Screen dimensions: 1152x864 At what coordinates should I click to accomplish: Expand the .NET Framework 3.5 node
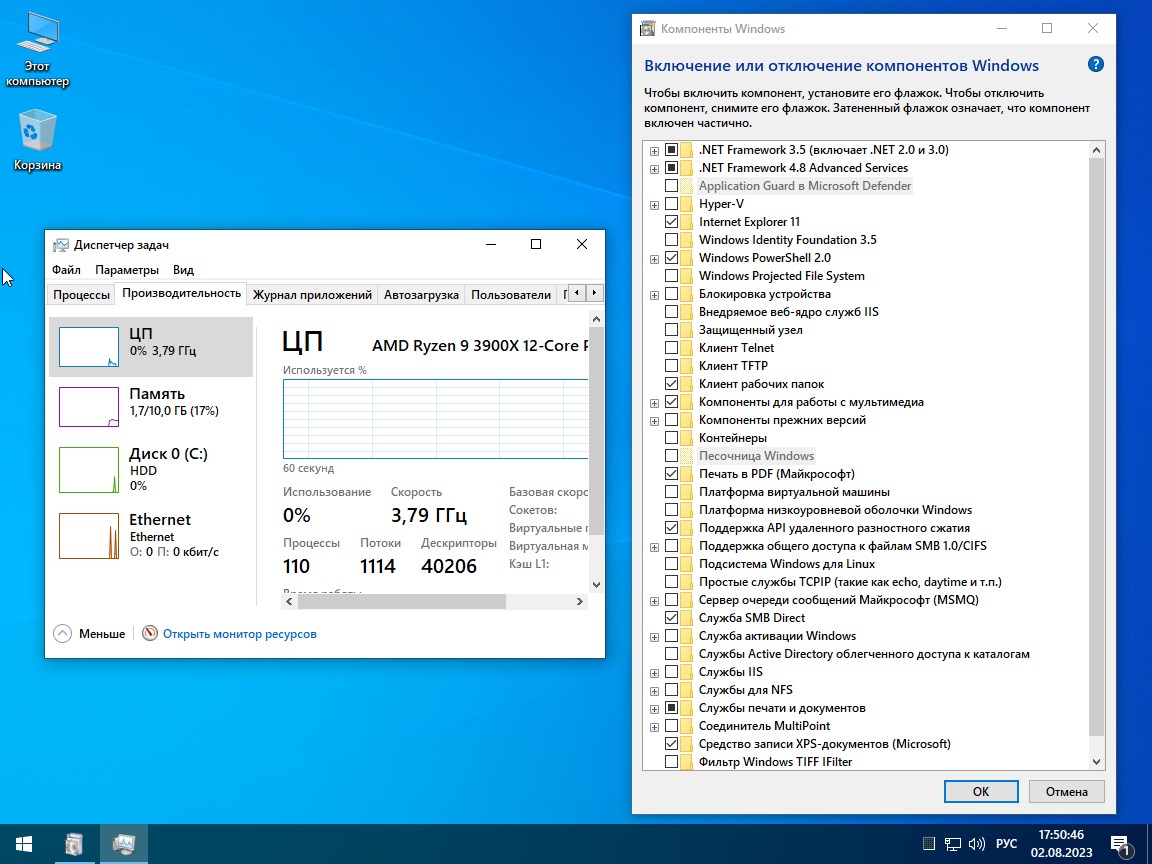click(654, 149)
